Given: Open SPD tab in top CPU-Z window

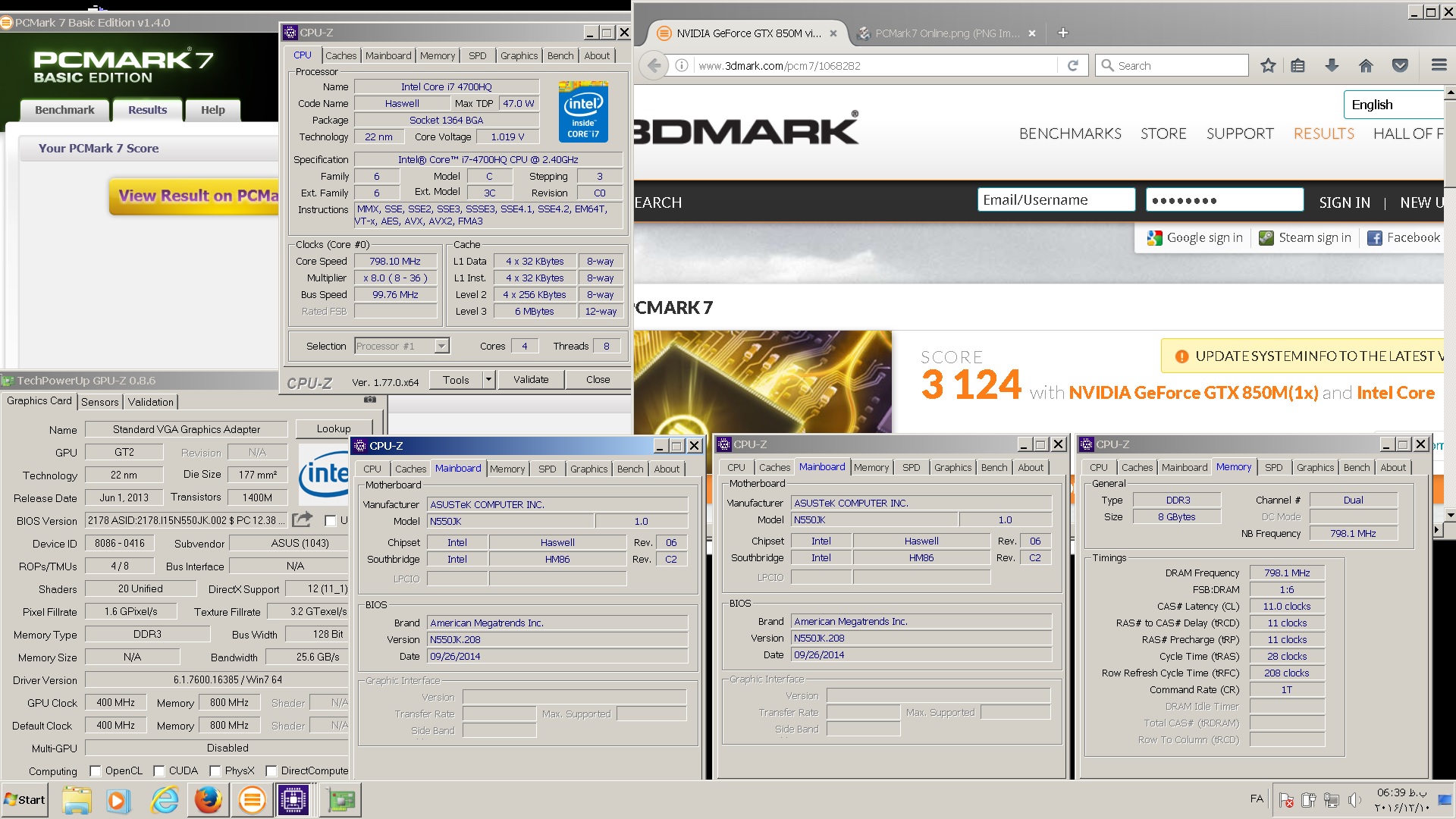Looking at the screenshot, I should point(477,55).
